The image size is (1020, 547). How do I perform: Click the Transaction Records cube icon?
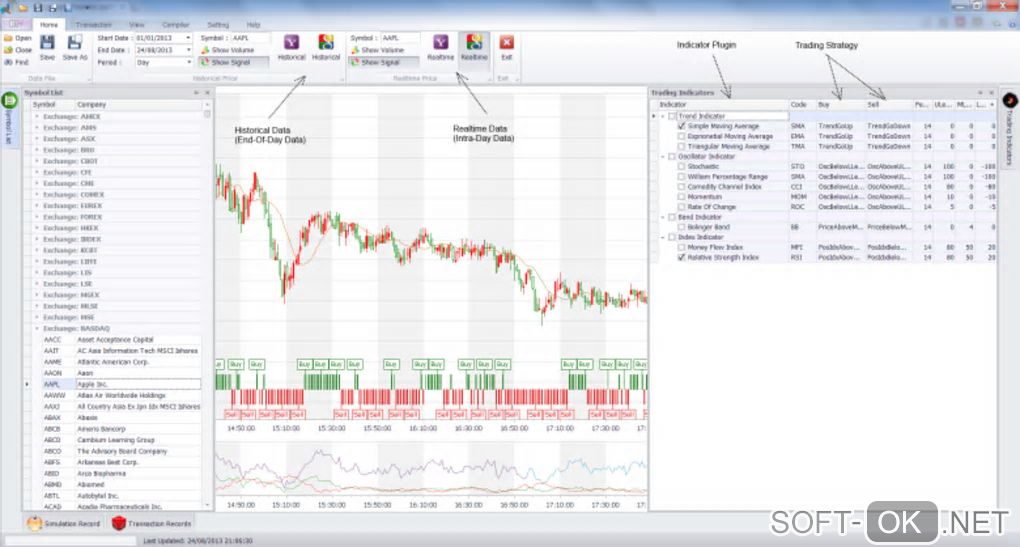coord(118,523)
